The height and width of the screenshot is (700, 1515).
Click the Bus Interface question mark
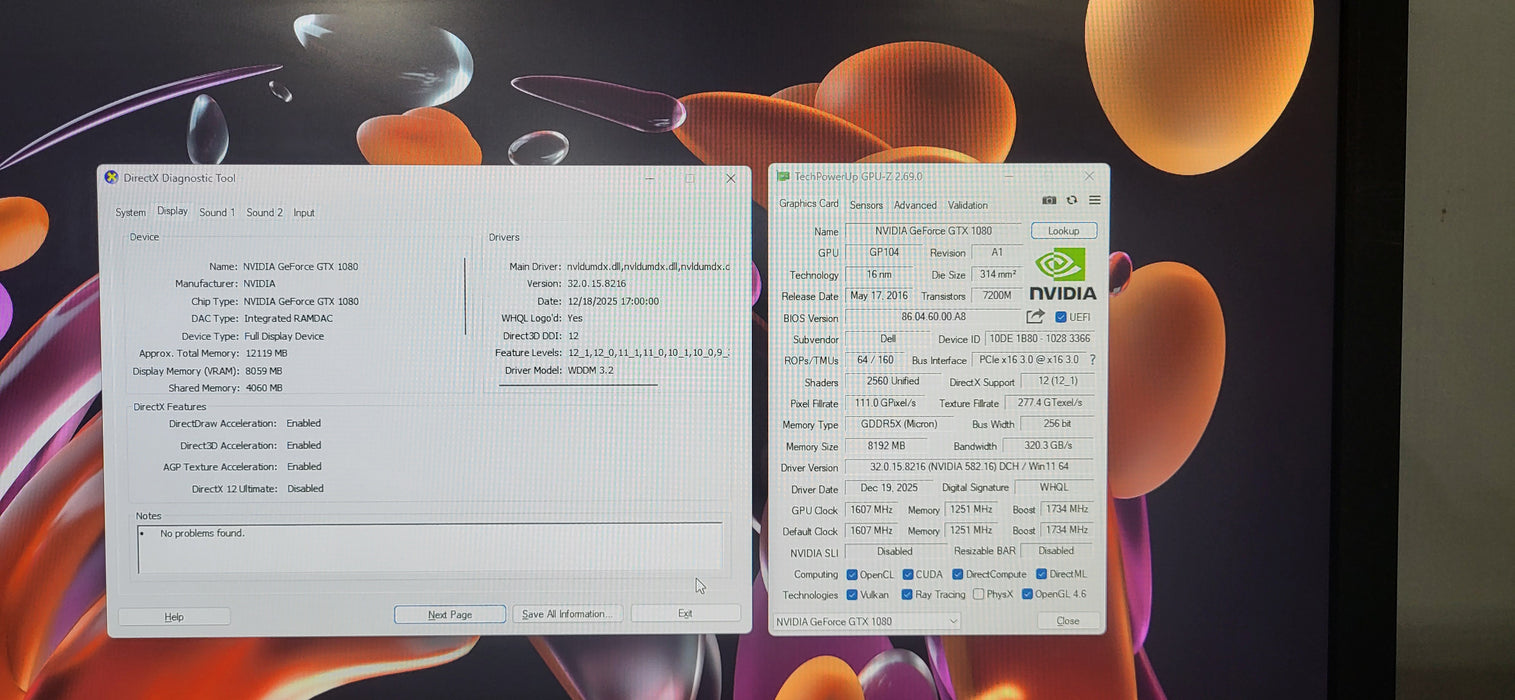pos(1092,360)
